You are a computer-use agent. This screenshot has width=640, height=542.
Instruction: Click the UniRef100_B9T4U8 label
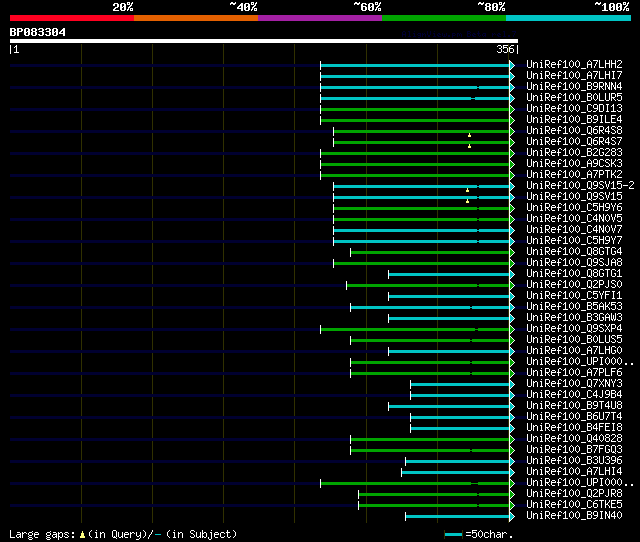point(574,406)
